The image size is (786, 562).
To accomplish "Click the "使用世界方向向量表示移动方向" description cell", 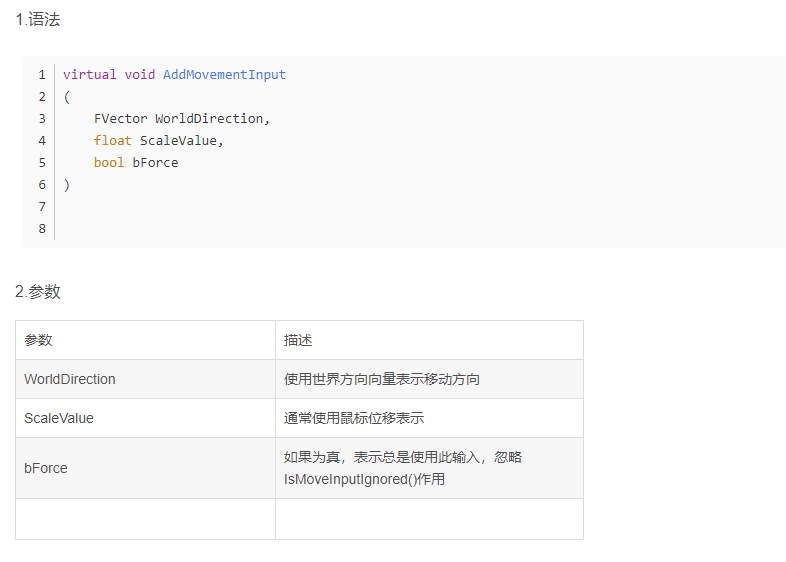I will click(x=382, y=379).
